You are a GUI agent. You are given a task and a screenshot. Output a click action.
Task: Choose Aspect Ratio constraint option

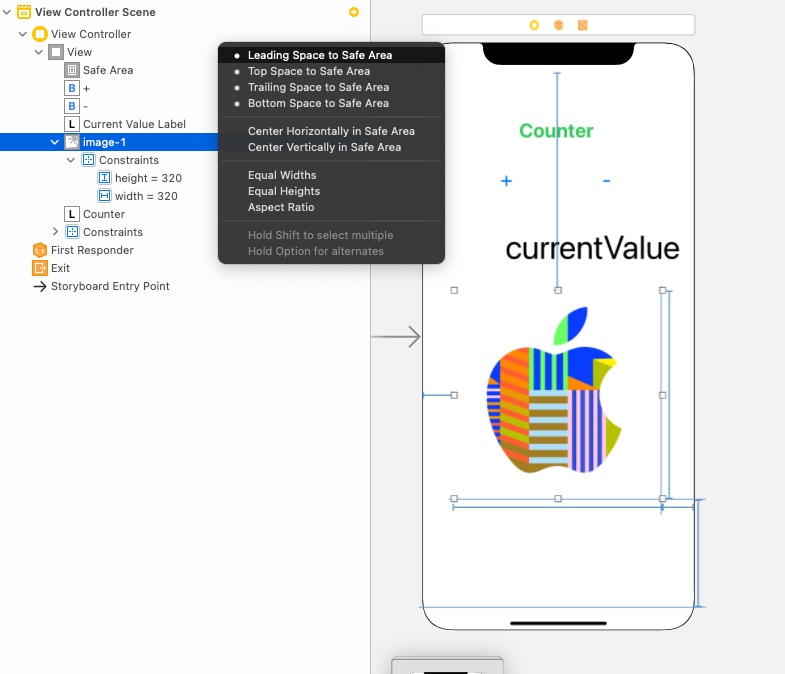331,207
